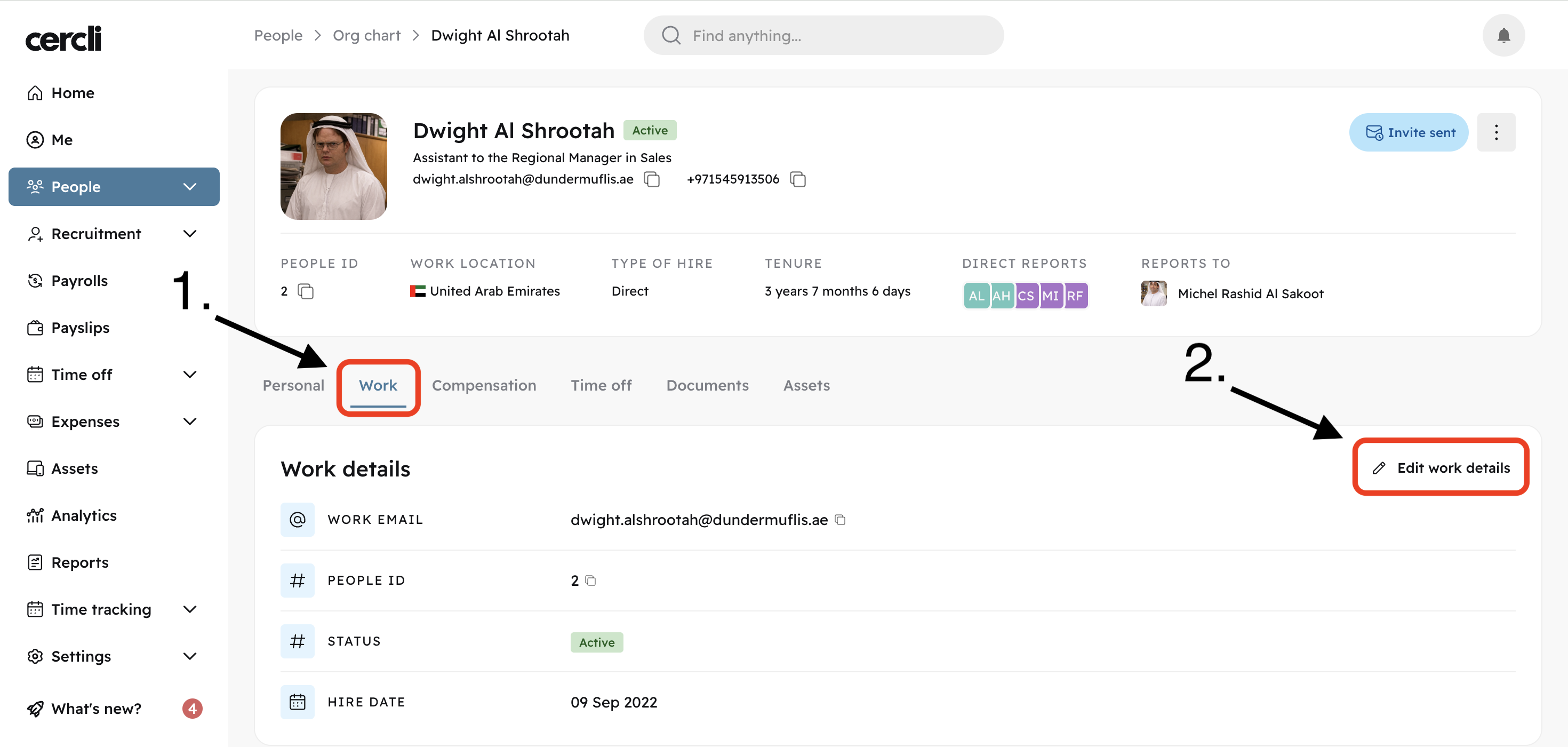Open the Home sidebar item
The image size is (1568, 747).
click(73, 93)
